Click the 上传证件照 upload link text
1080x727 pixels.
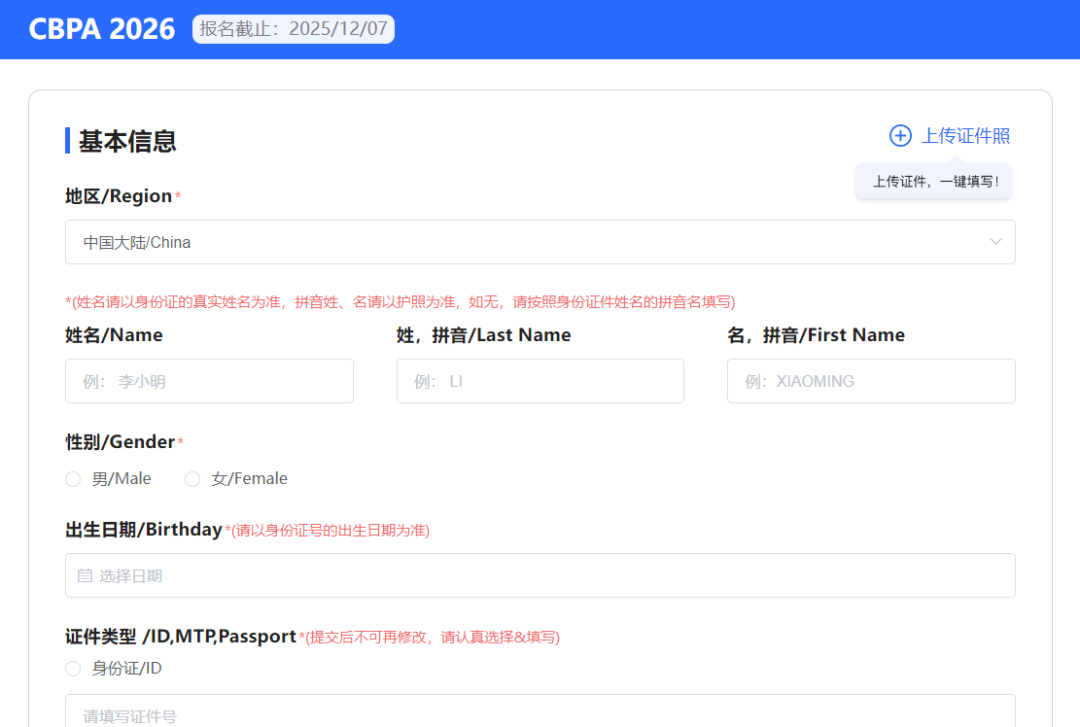point(965,136)
